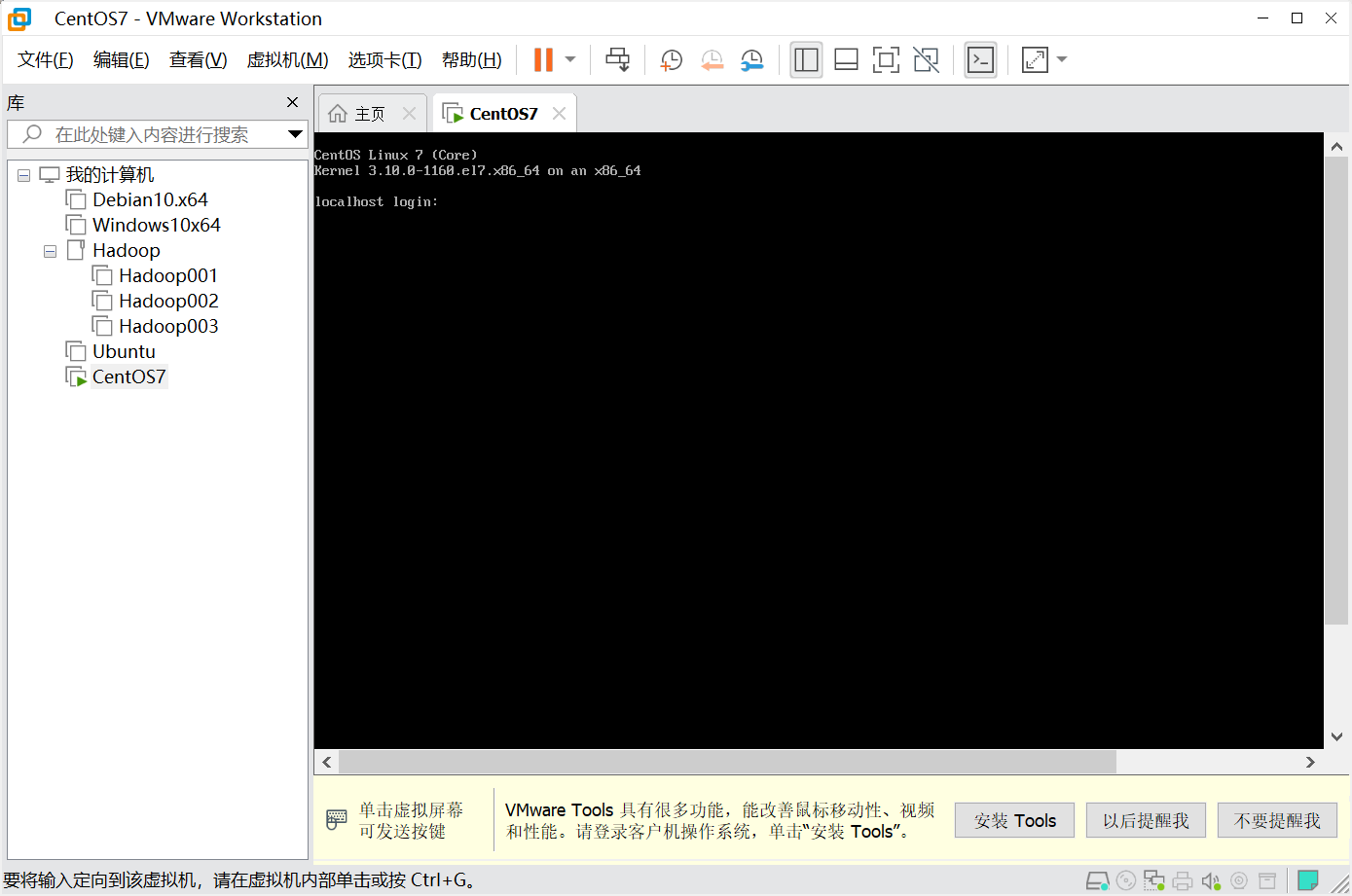This screenshot has width=1352, height=896.
Task: Open the snapshot manager
Action: coord(751,60)
